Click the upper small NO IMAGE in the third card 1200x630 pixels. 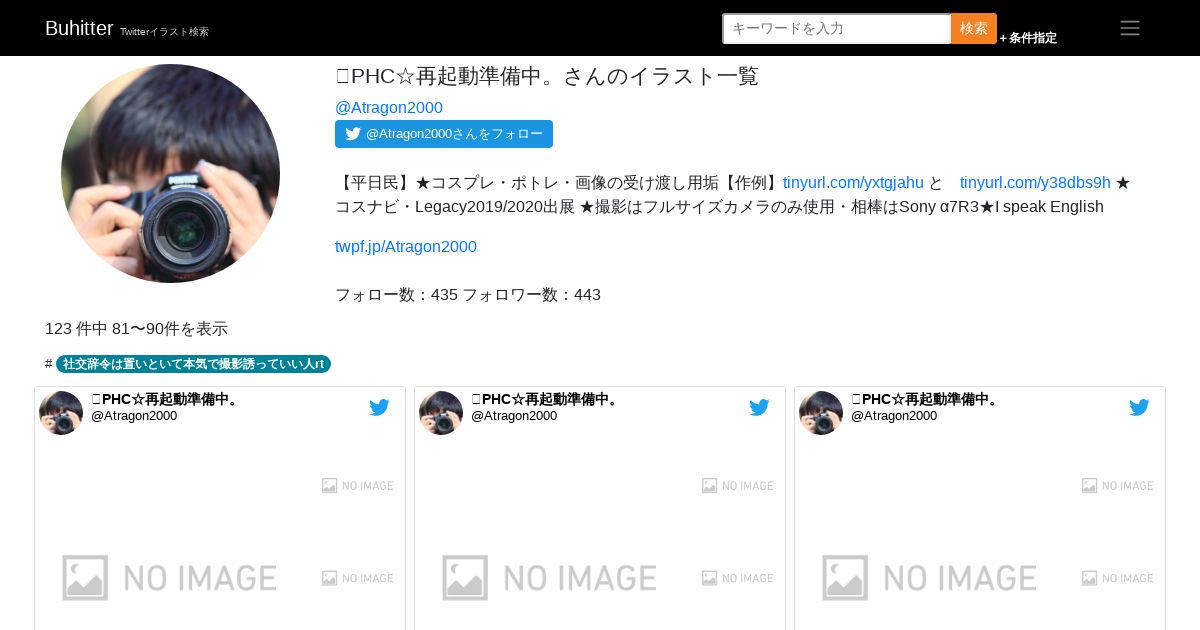click(x=1117, y=485)
